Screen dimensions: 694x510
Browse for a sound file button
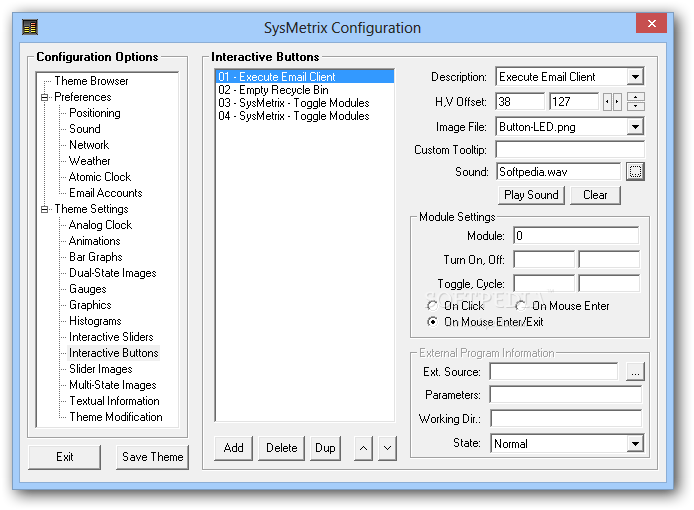click(635, 171)
